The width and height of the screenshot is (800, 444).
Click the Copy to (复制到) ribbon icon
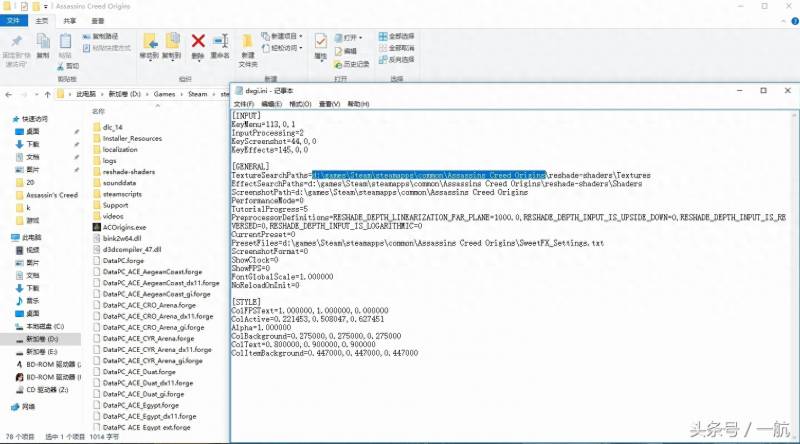coord(172,41)
